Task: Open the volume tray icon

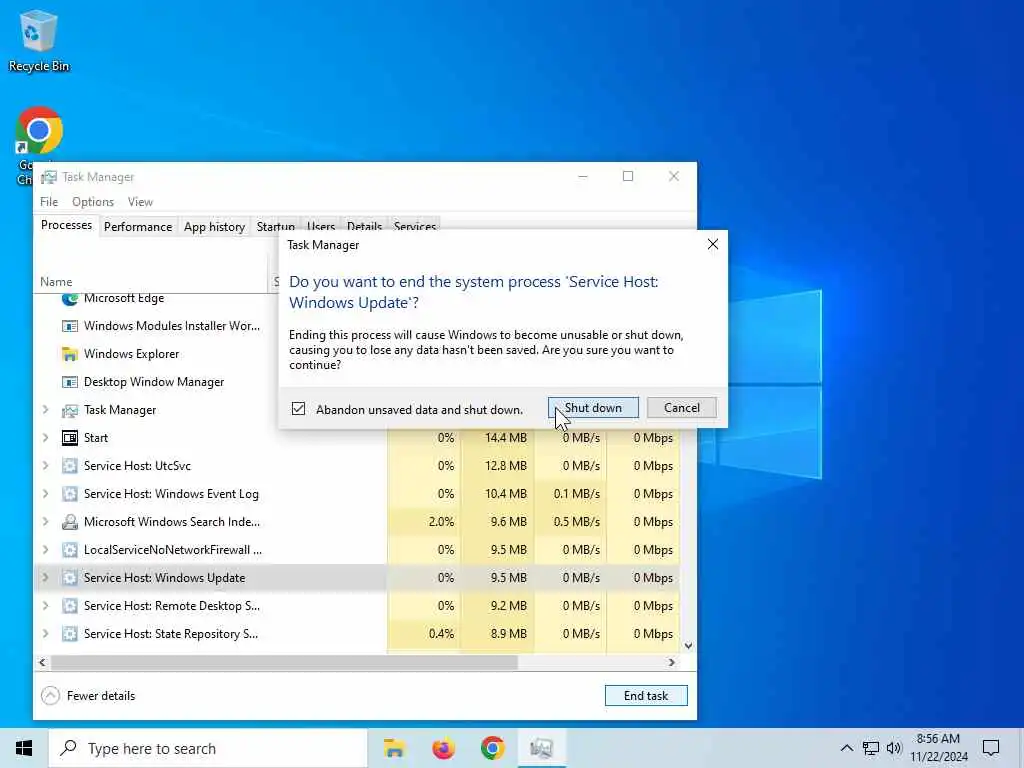Action: pos(894,748)
